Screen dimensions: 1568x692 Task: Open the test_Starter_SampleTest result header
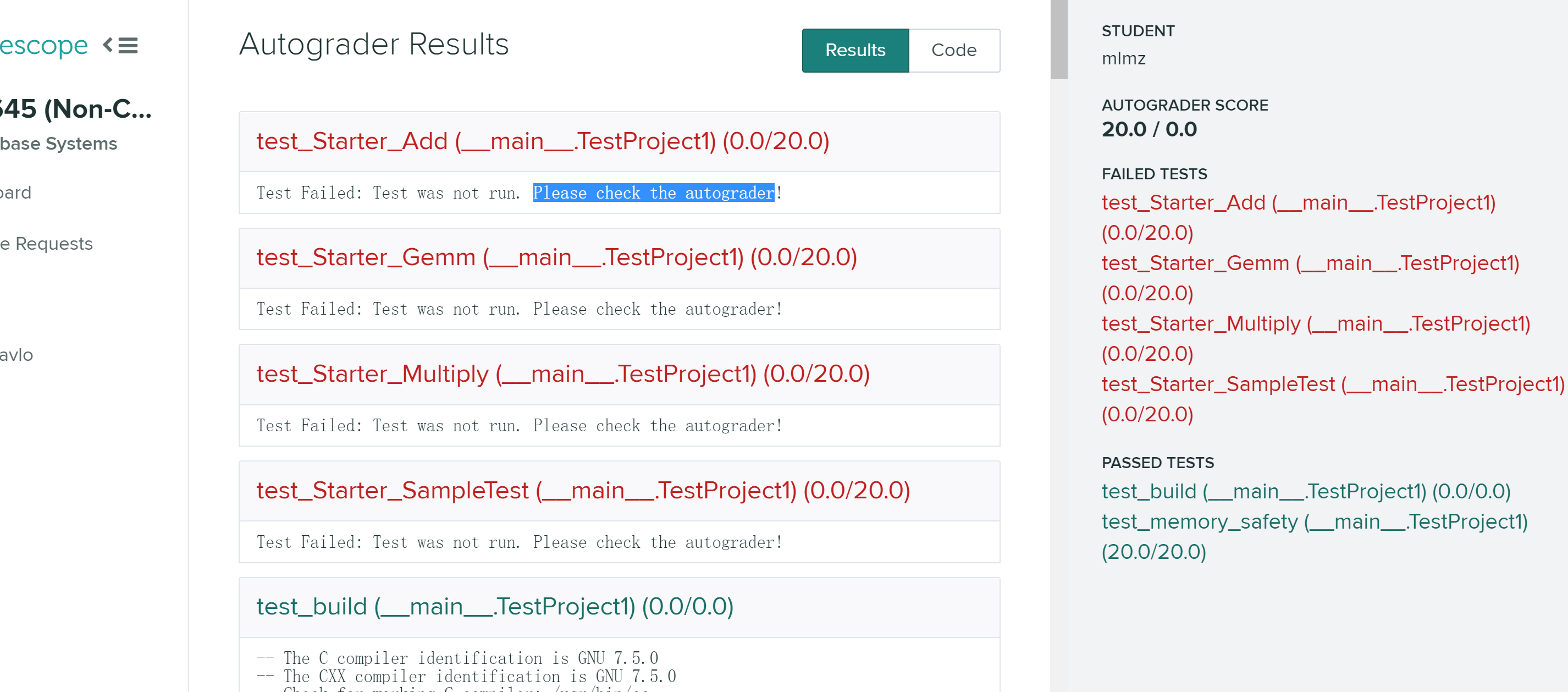click(x=583, y=490)
